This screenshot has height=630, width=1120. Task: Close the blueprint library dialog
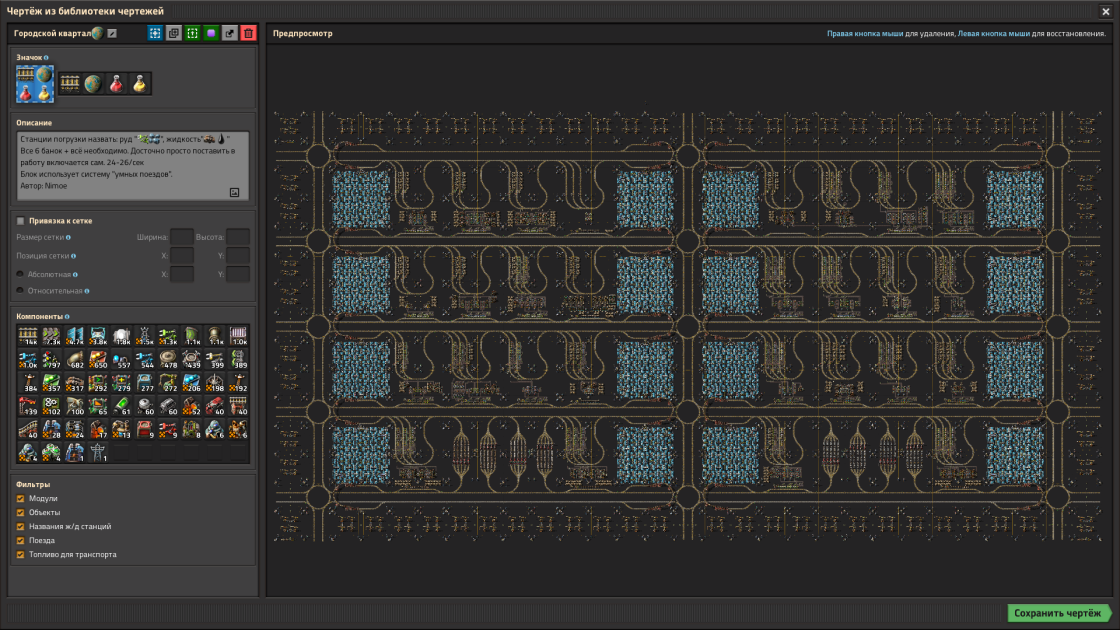1106,11
